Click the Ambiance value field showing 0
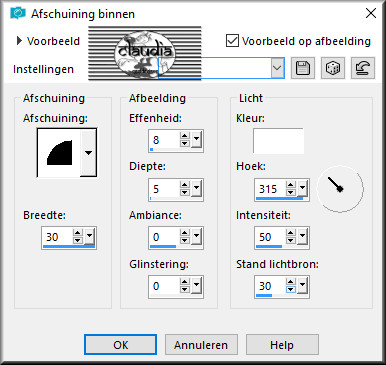This screenshot has width=386, height=365. (164, 237)
